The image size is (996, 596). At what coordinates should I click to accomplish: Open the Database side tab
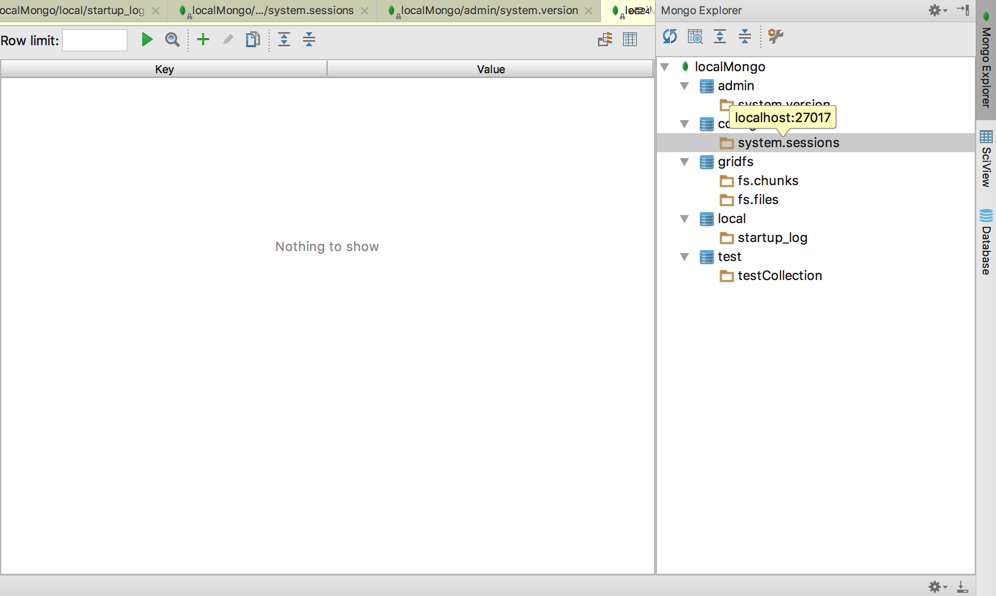(986, 242)
